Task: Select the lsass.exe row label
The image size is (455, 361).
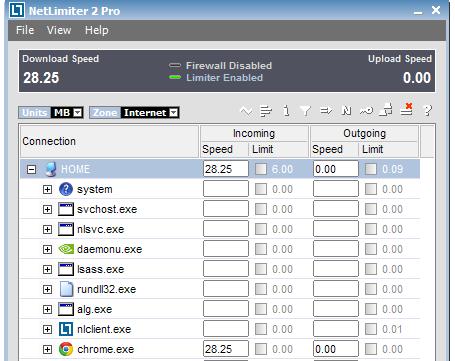Action: click(101, 269)
